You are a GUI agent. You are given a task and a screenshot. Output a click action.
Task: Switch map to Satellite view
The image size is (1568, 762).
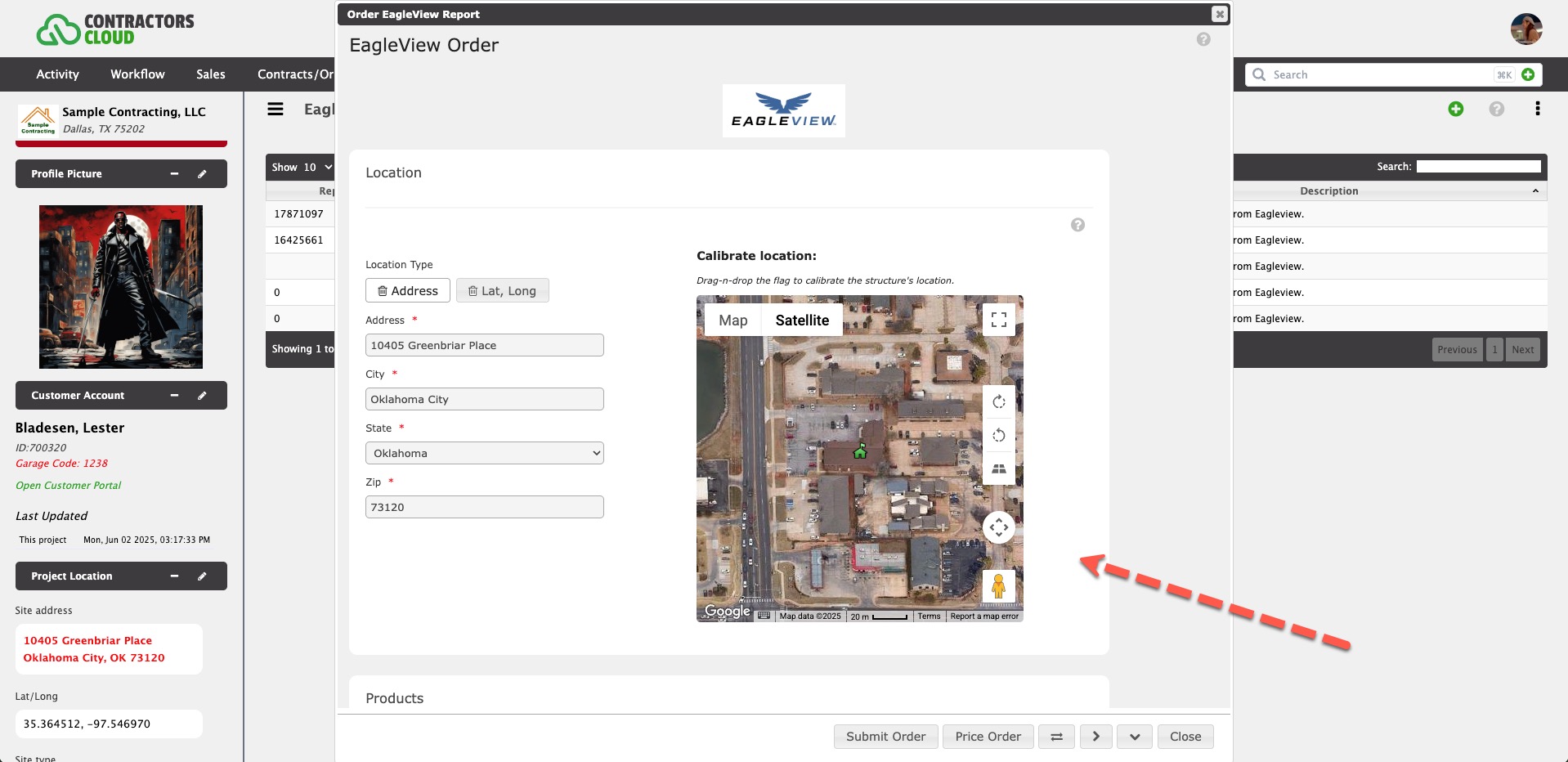click(802, 320)
